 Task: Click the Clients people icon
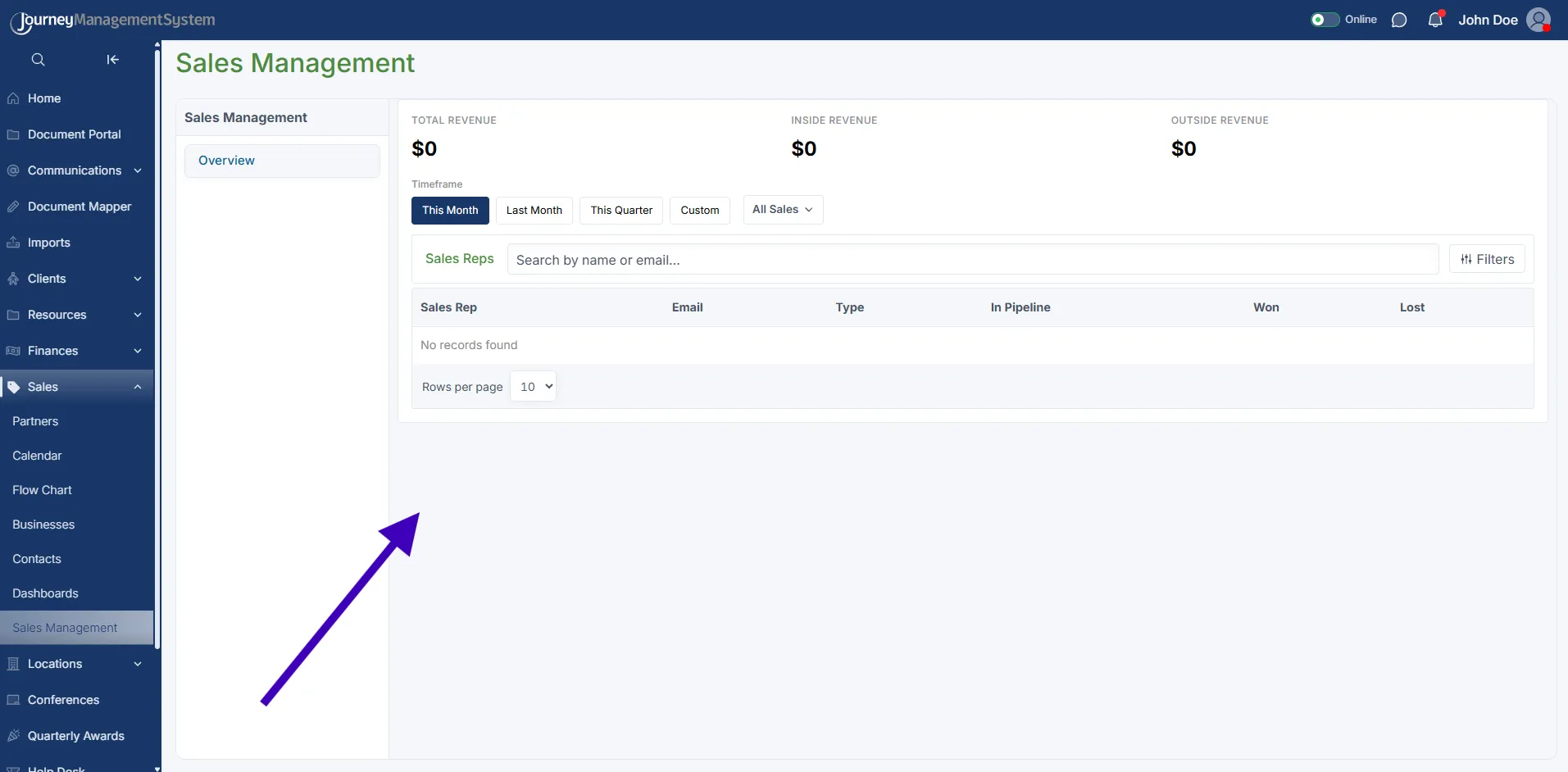pyautogui.click(x=13, y=279)
